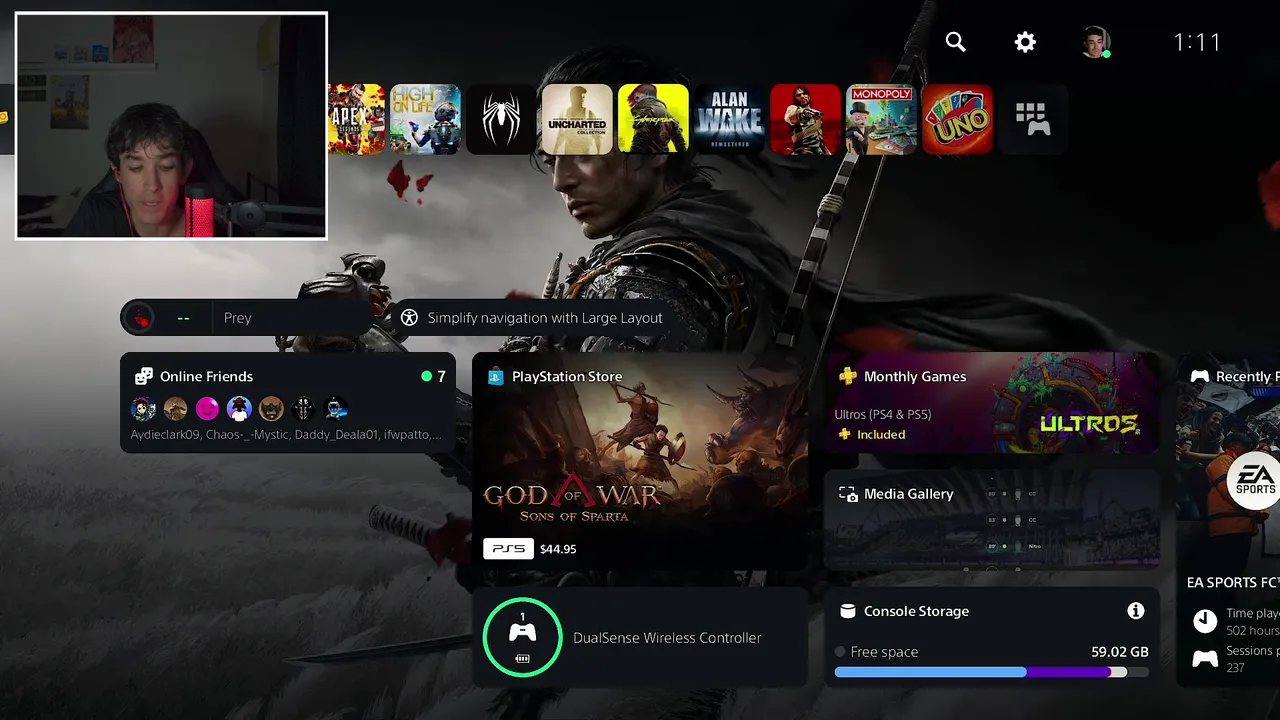Screen dimensions: 1280x720
Task: Launch the Cyberpunk game tile
Action: [x=653, y=119]
